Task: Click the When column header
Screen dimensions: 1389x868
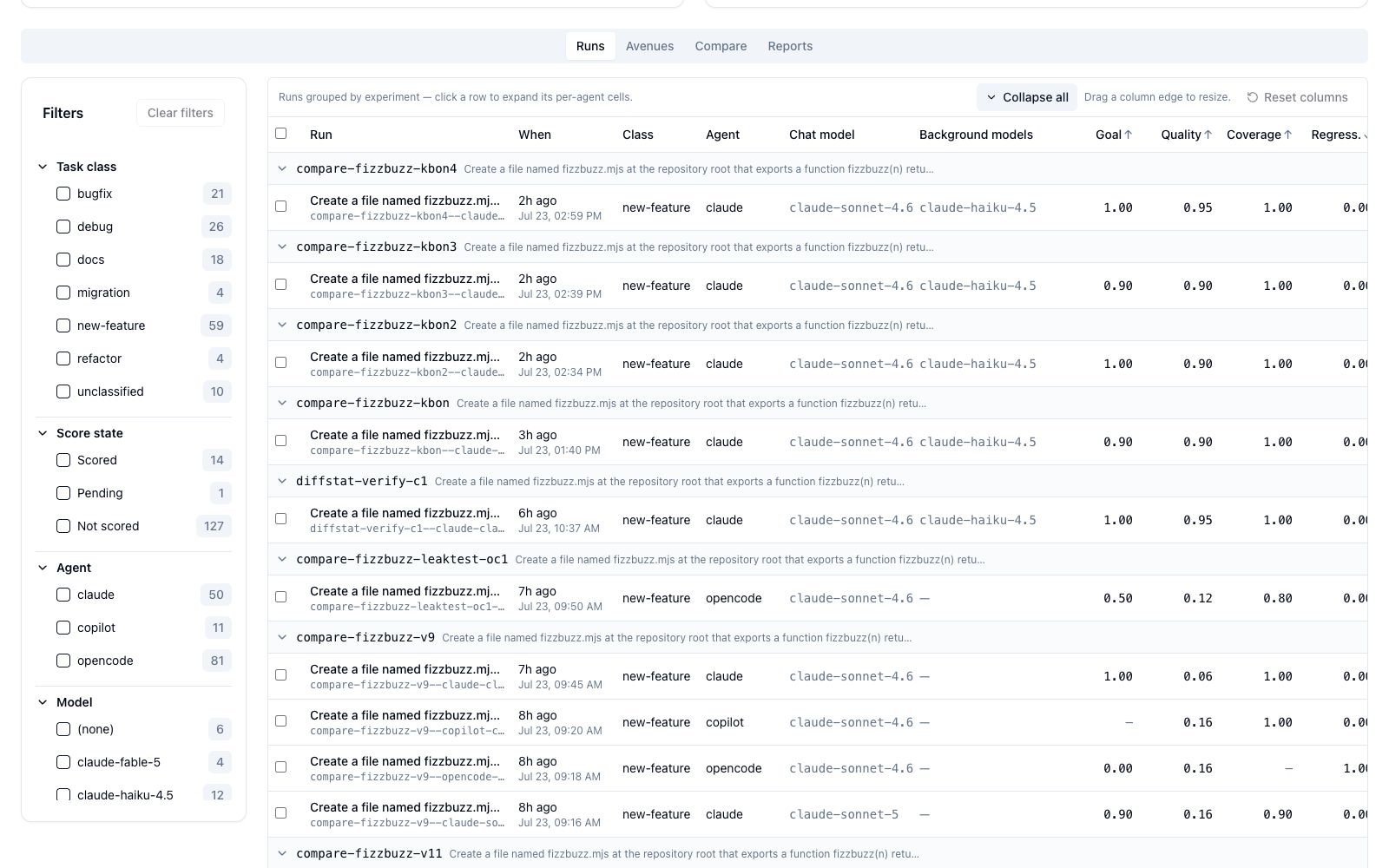Action: 535,135
